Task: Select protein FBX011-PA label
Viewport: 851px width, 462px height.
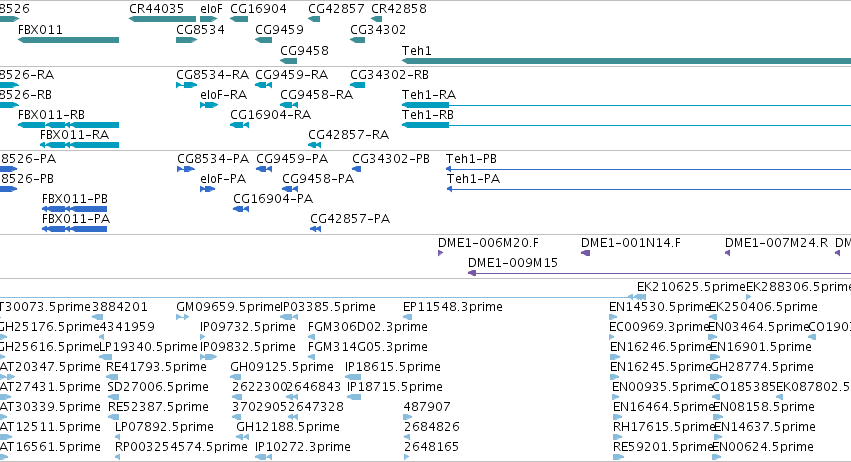Action: click(76, 219)
